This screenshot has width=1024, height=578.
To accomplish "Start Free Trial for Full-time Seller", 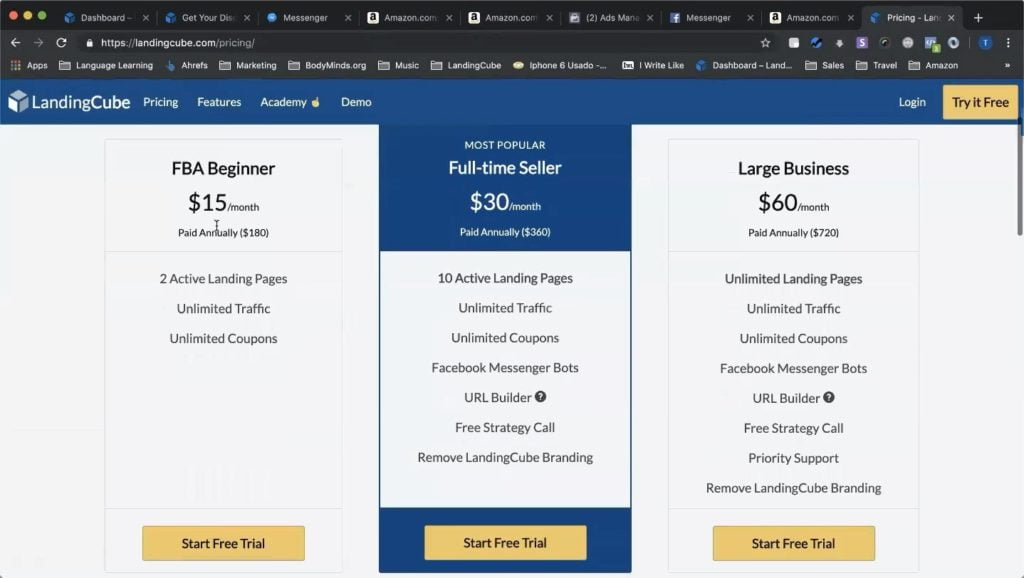I will 505,543.
